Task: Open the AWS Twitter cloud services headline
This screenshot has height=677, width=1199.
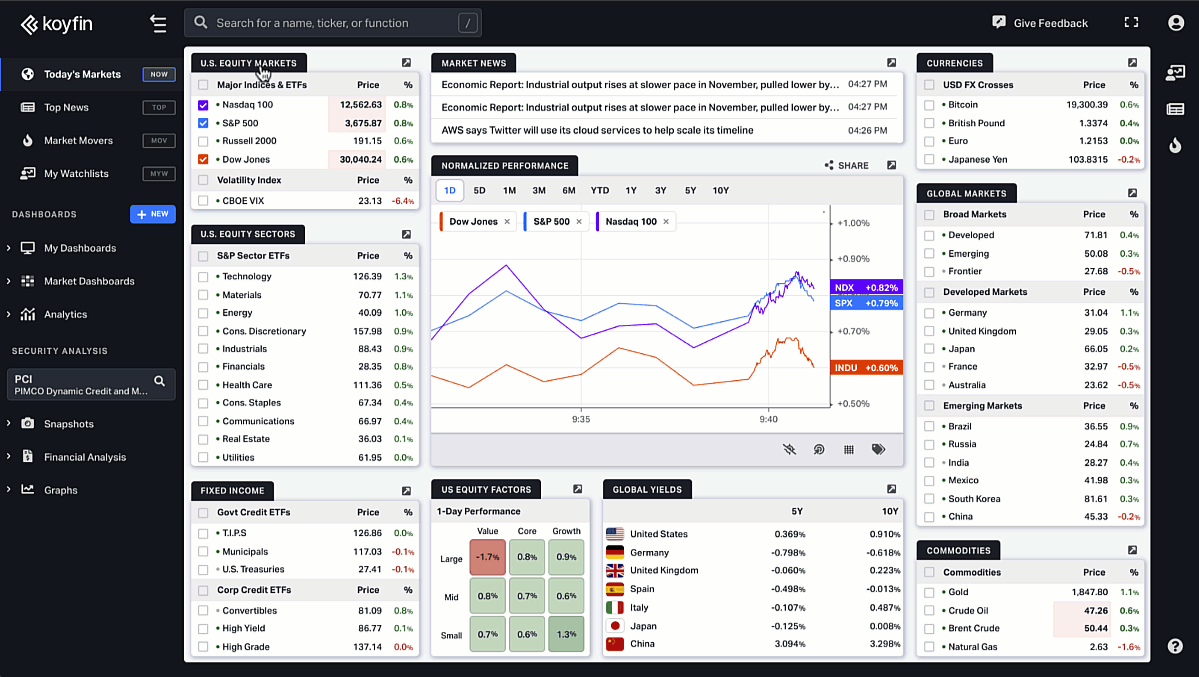Action: point(597,130)
